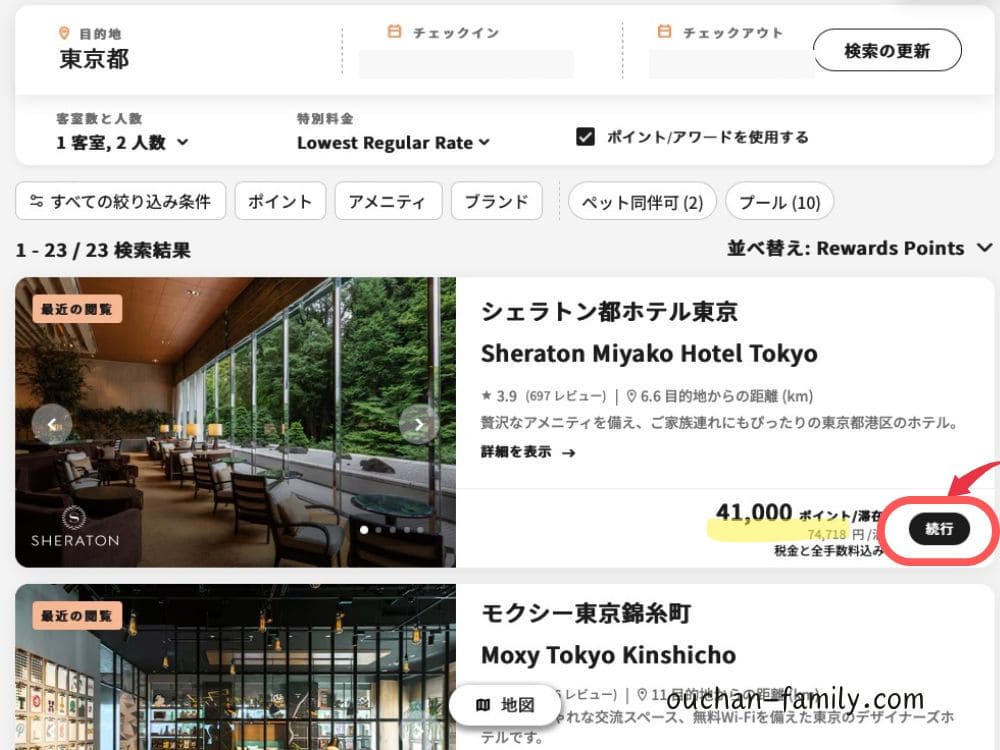Click the 1 - 23 / 23 検索結果 text
Image resolution: width=1000 pixels, height=750 pixels.
(103, 250)
